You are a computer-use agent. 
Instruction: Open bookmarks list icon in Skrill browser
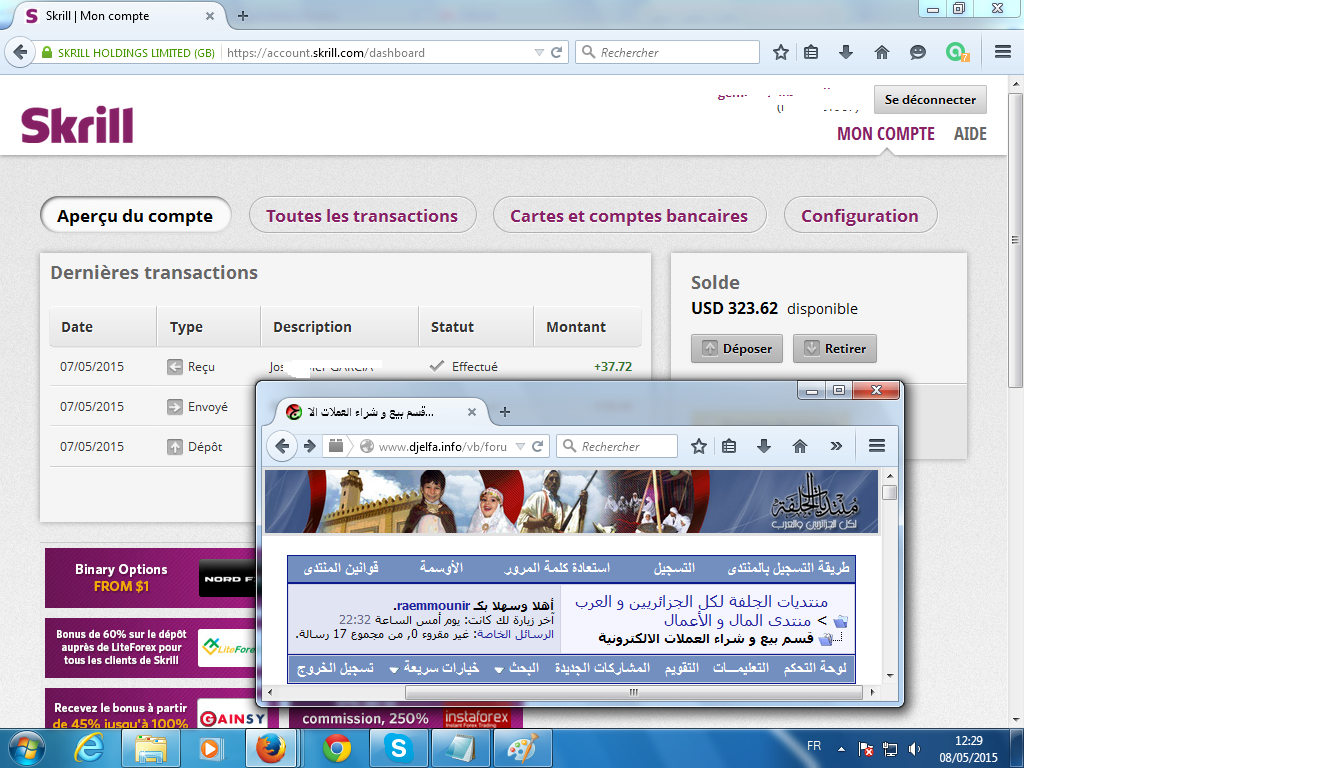pyautogui.click(x=811, y=52)
